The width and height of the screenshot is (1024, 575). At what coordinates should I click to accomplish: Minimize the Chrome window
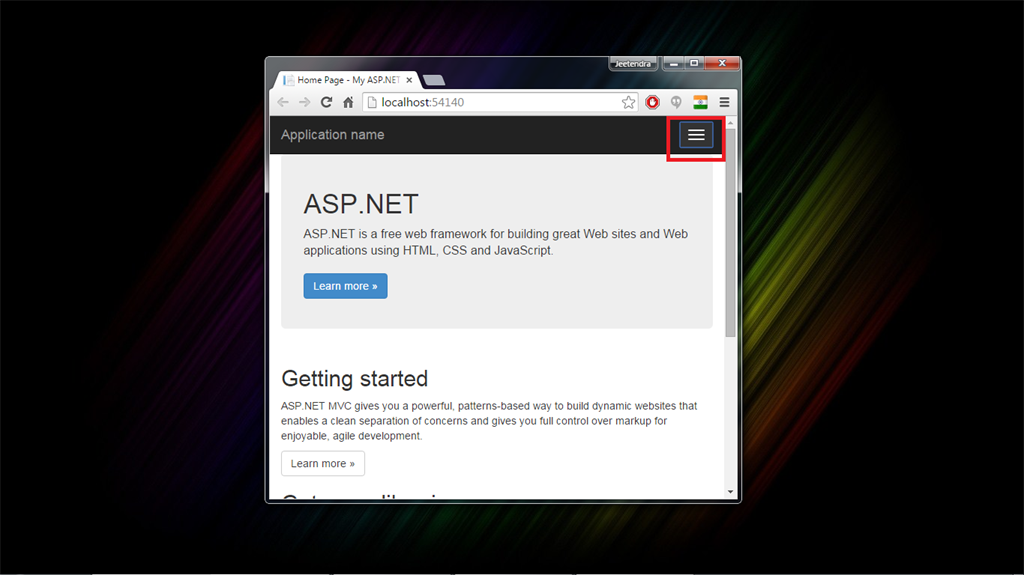[673, 63]
